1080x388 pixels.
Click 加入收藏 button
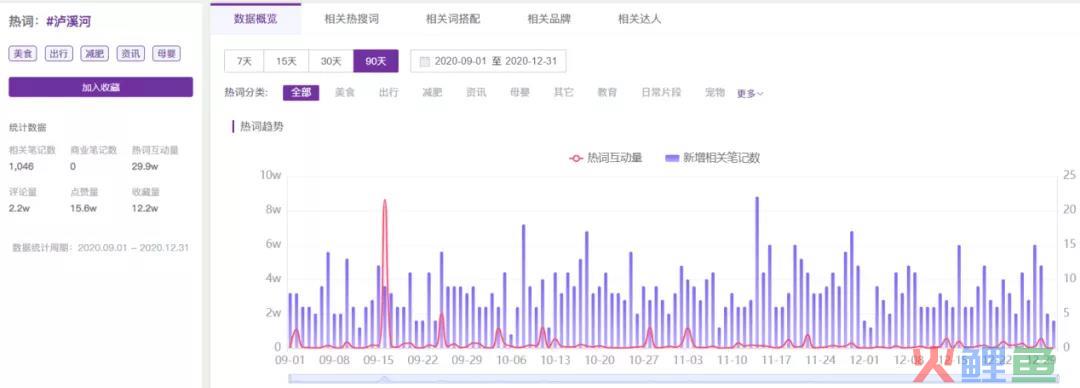[x=101, y=88]
